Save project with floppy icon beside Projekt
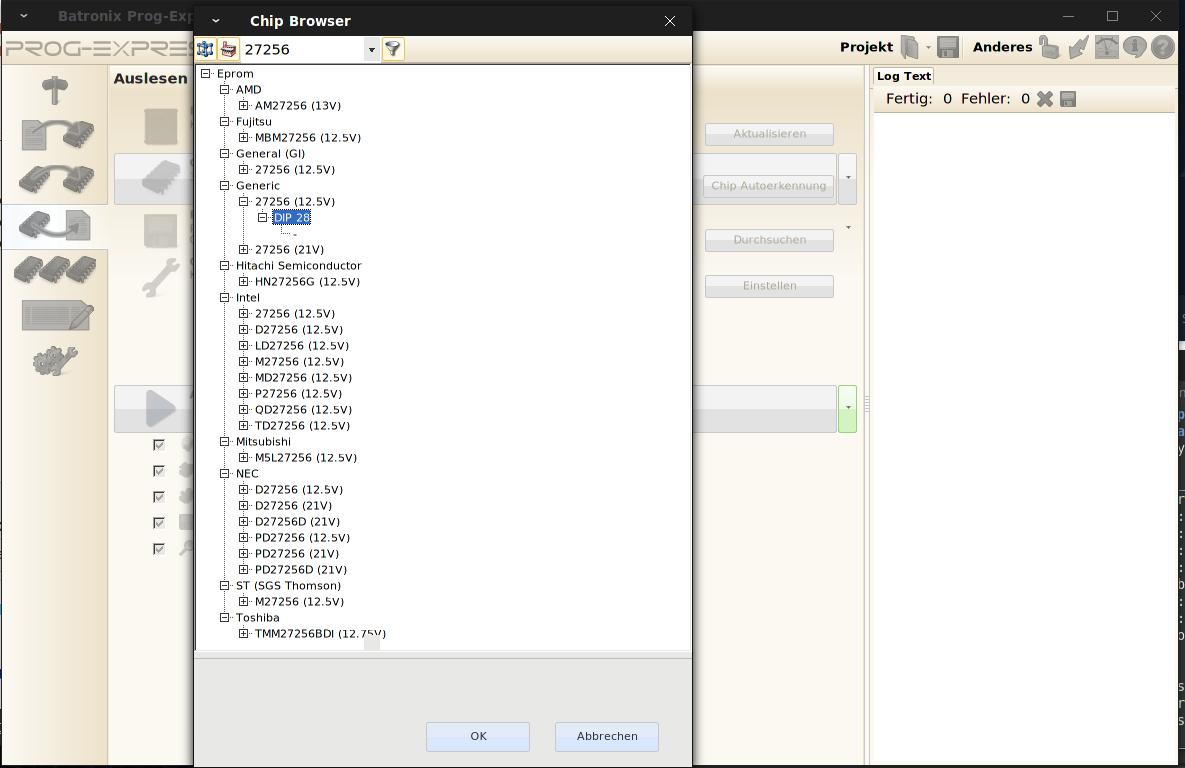The image size is (1185, 768). 948,47
